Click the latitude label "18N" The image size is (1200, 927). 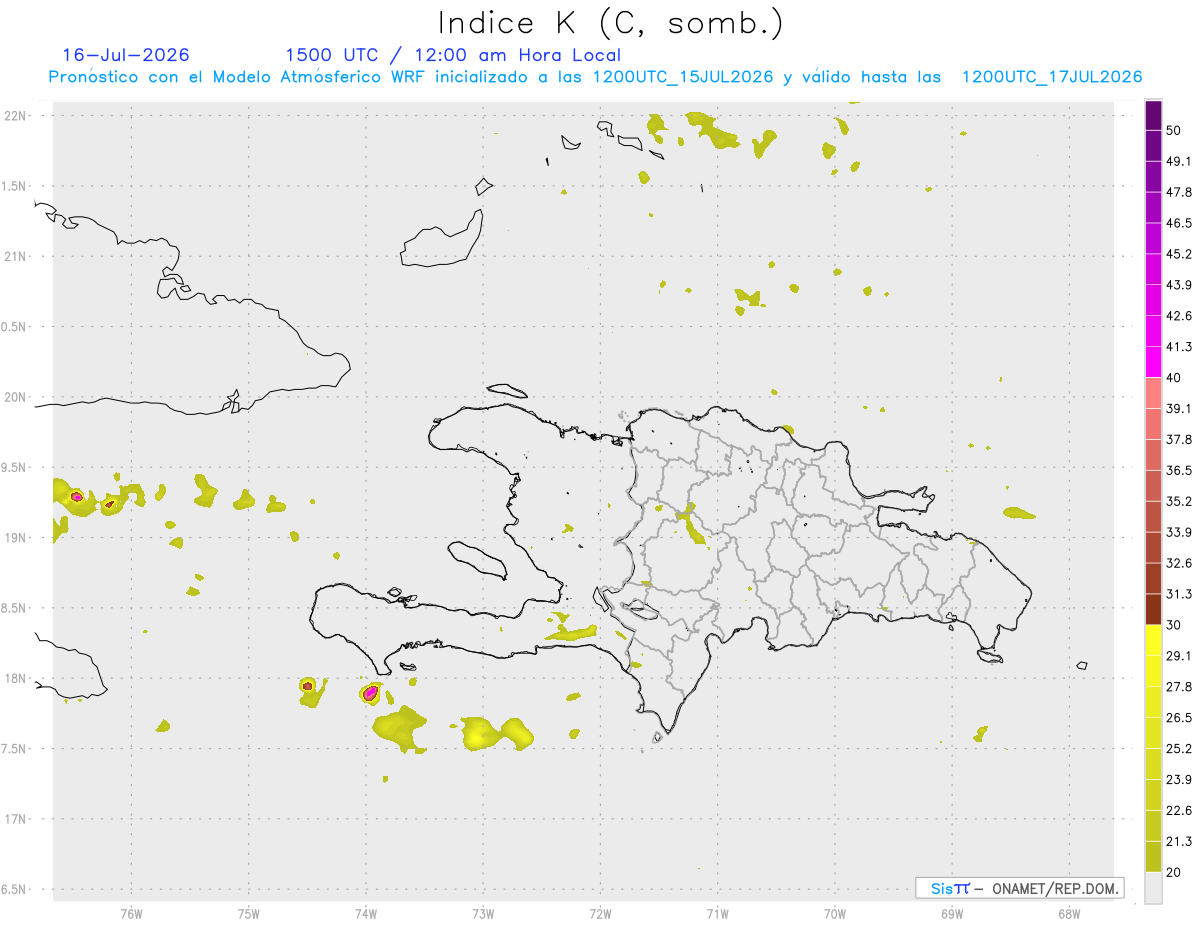click(16, 678)
